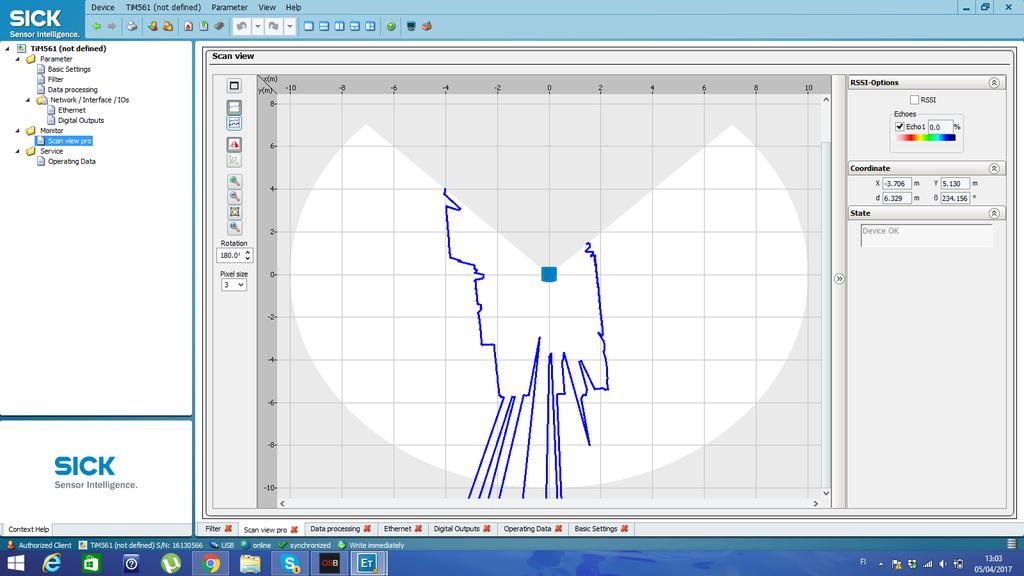Switch to horizontally split layout
This screenshot has width=1024, height=576.
(x=324, y=26)
